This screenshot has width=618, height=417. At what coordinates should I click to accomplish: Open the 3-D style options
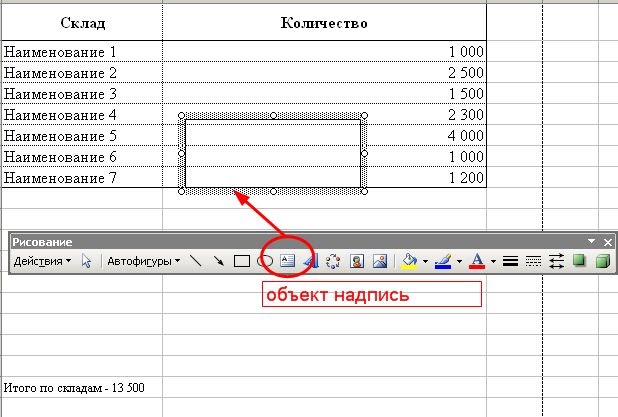pos(603,261)
